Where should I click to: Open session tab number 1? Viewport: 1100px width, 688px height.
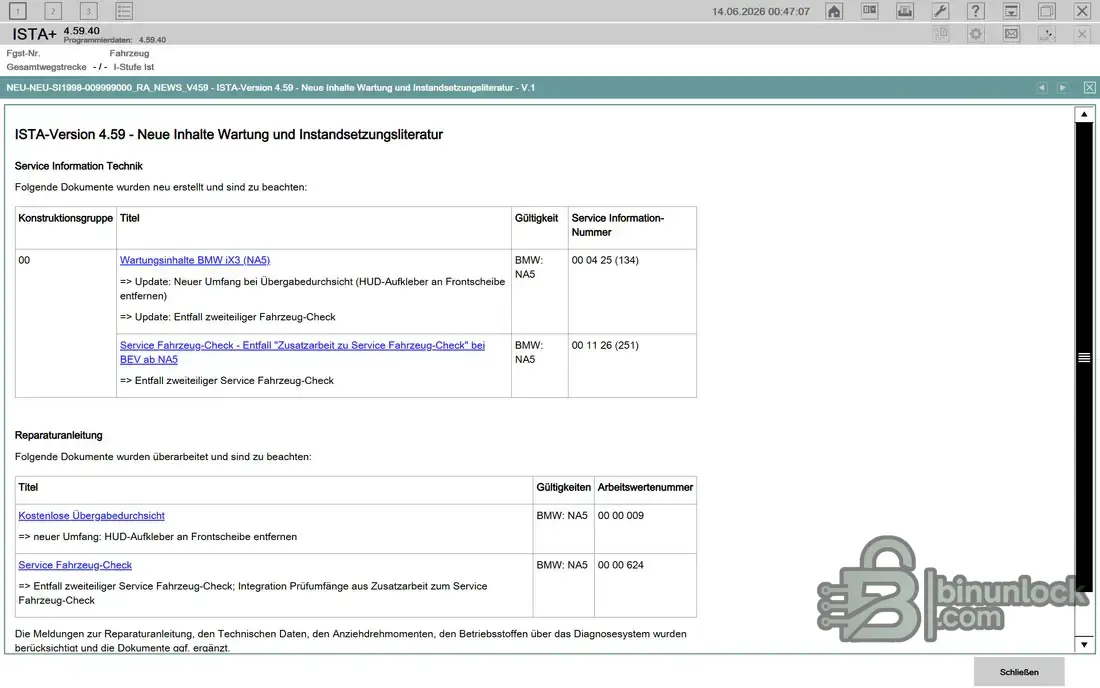(x=18, y=11)
